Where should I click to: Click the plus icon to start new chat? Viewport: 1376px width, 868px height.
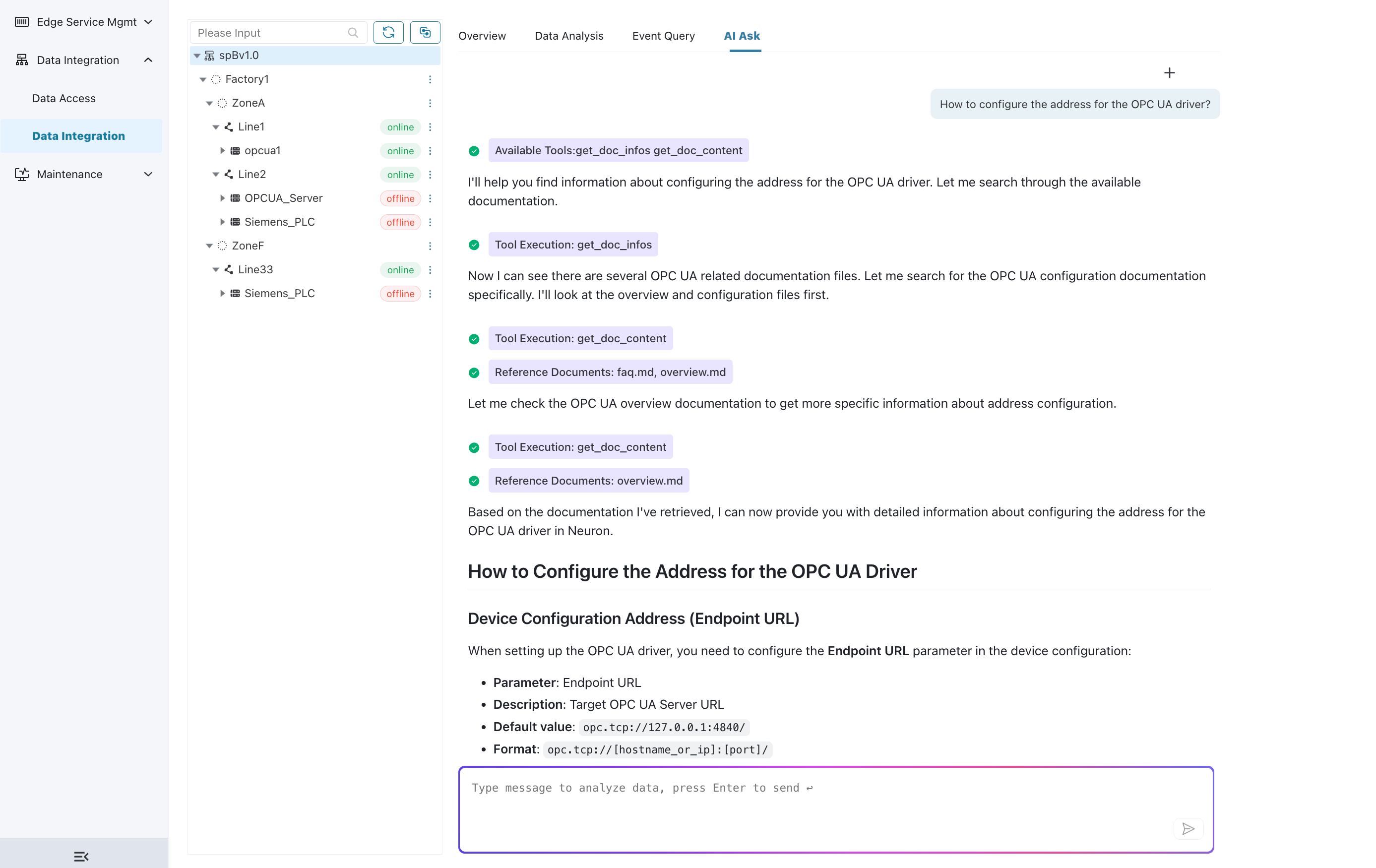pos(1169,72)
